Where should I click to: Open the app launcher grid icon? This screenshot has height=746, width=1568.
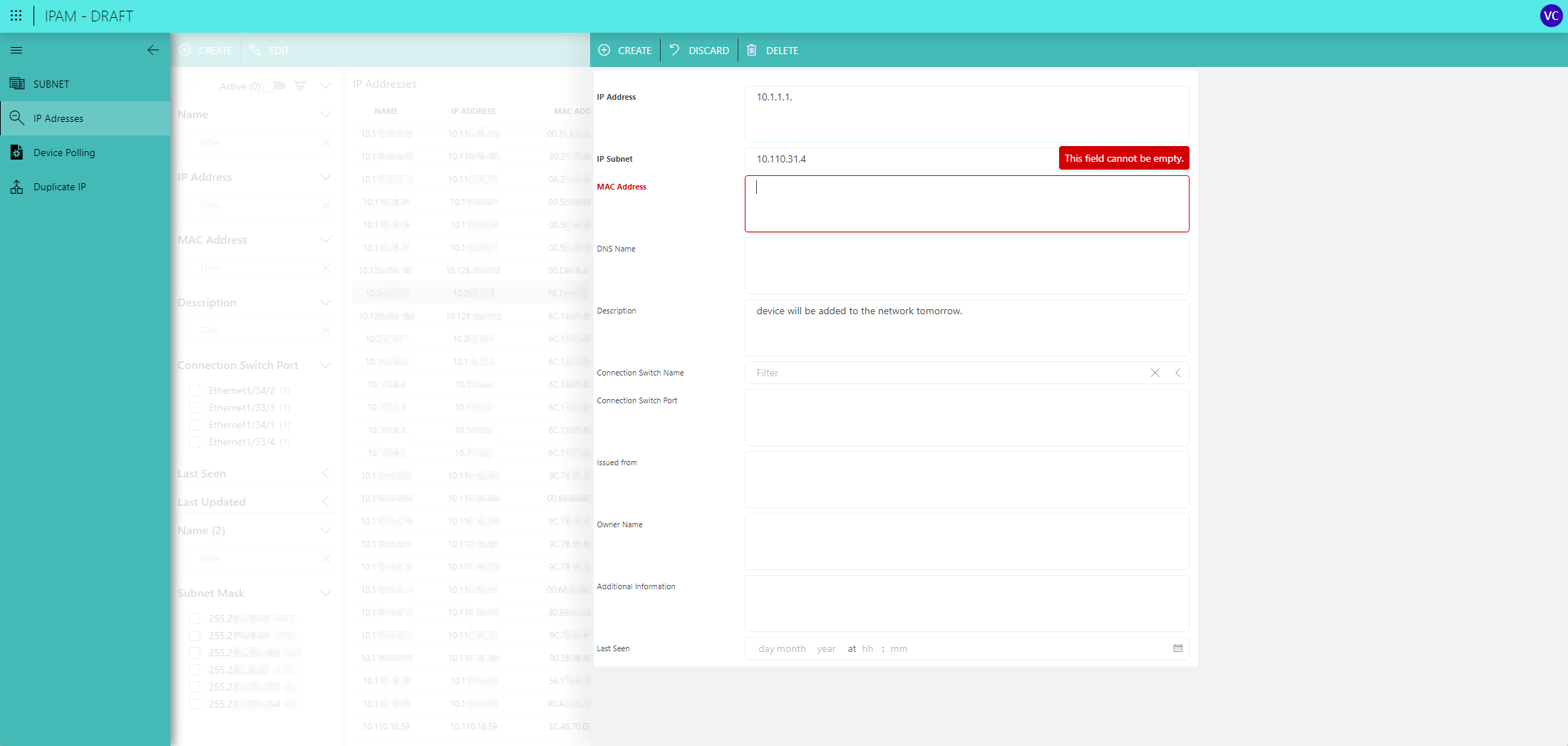(16, 16)
